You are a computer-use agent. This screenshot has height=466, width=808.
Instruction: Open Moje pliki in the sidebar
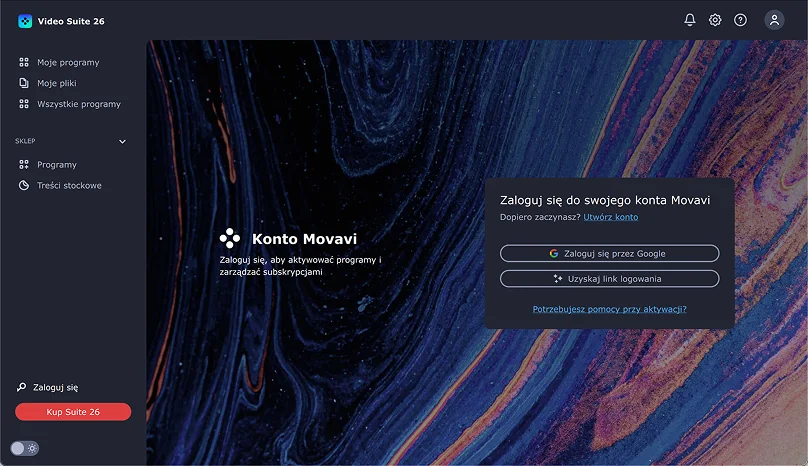coord(57,83)
